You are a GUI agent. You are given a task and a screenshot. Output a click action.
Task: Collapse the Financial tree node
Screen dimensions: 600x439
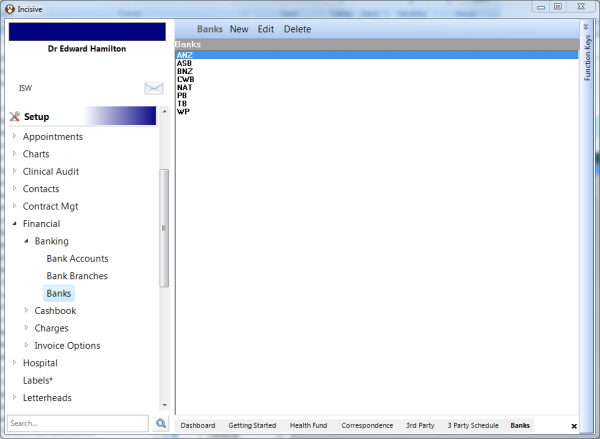15,223
